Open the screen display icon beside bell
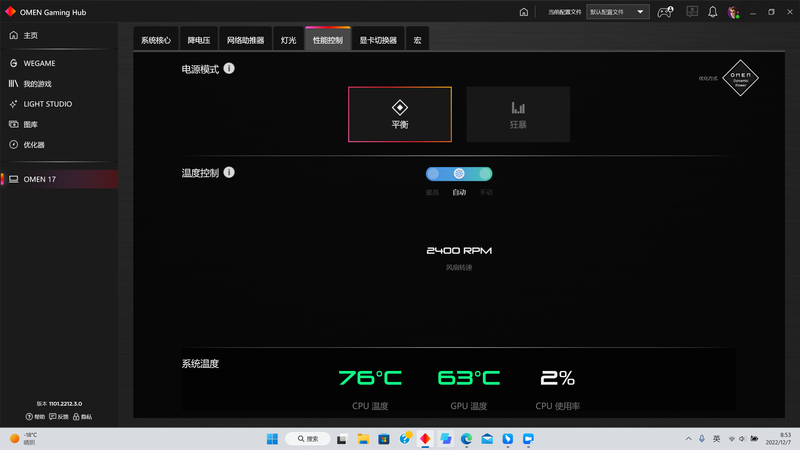The width and height of the screenshot is (800, 450). [691, 12]
